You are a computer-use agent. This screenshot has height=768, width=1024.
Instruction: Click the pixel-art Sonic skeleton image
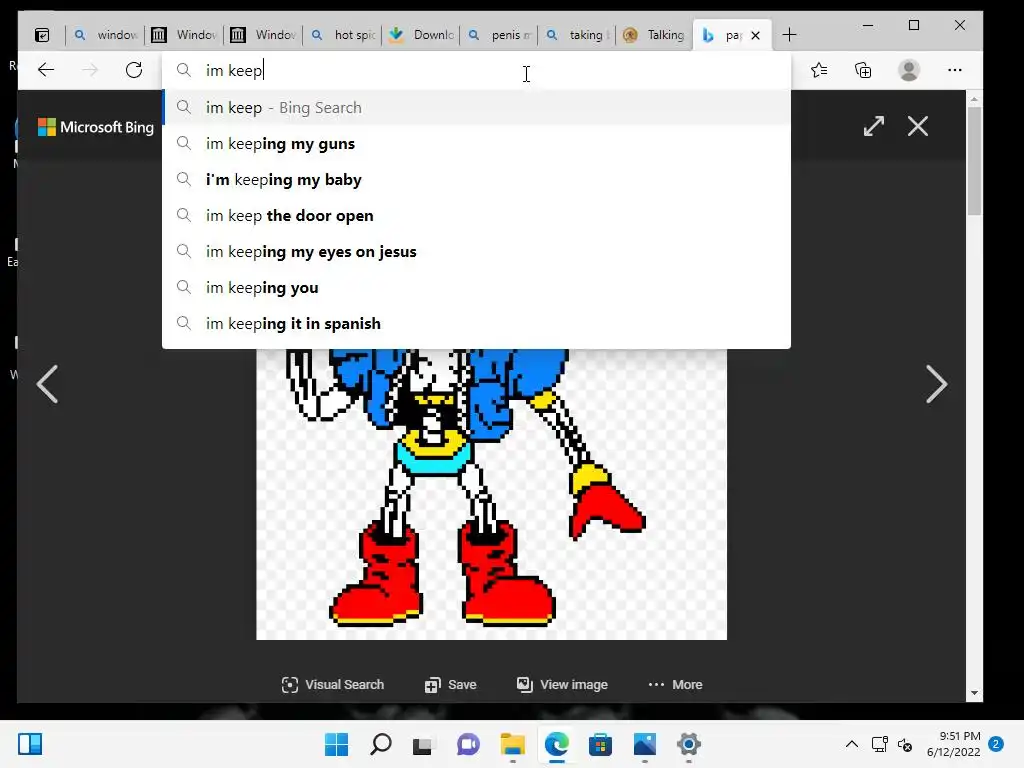coord(491,494)
